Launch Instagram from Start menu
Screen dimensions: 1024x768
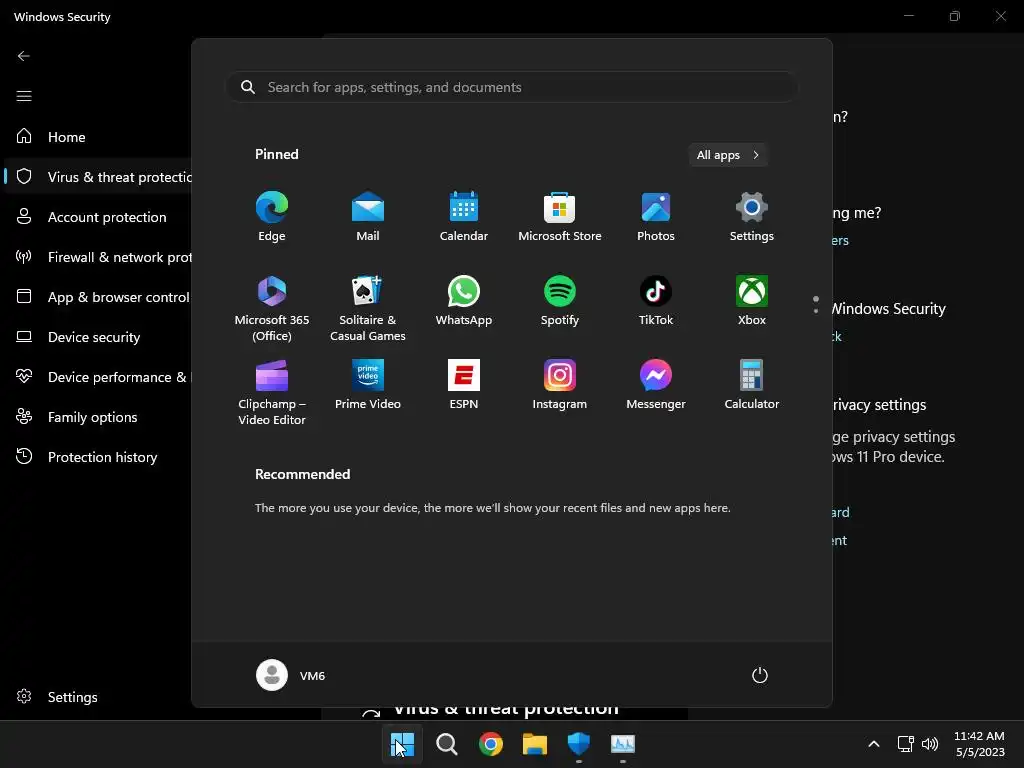click(560, 384)
